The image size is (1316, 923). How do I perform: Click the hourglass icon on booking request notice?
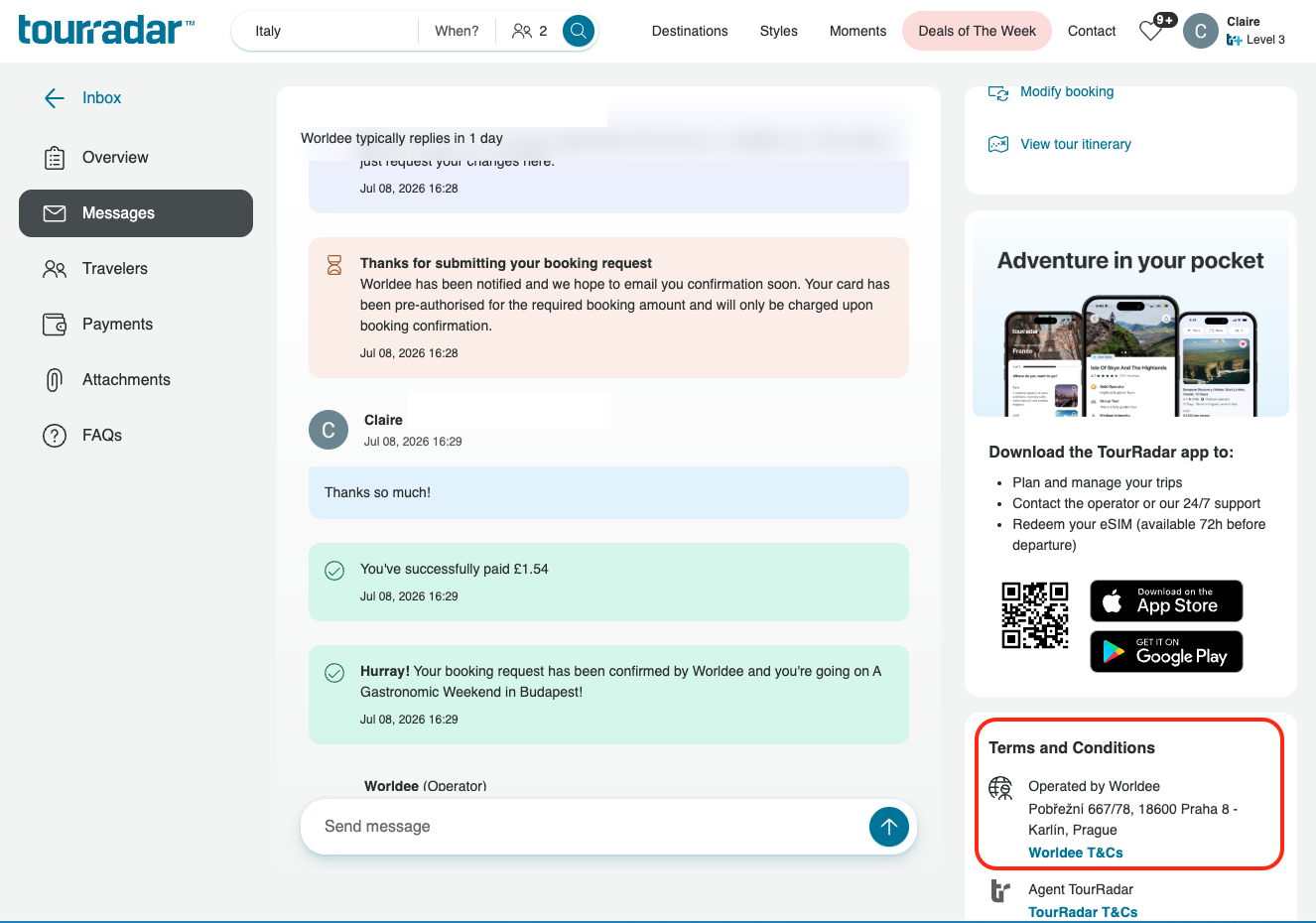[x=334, y=265]
